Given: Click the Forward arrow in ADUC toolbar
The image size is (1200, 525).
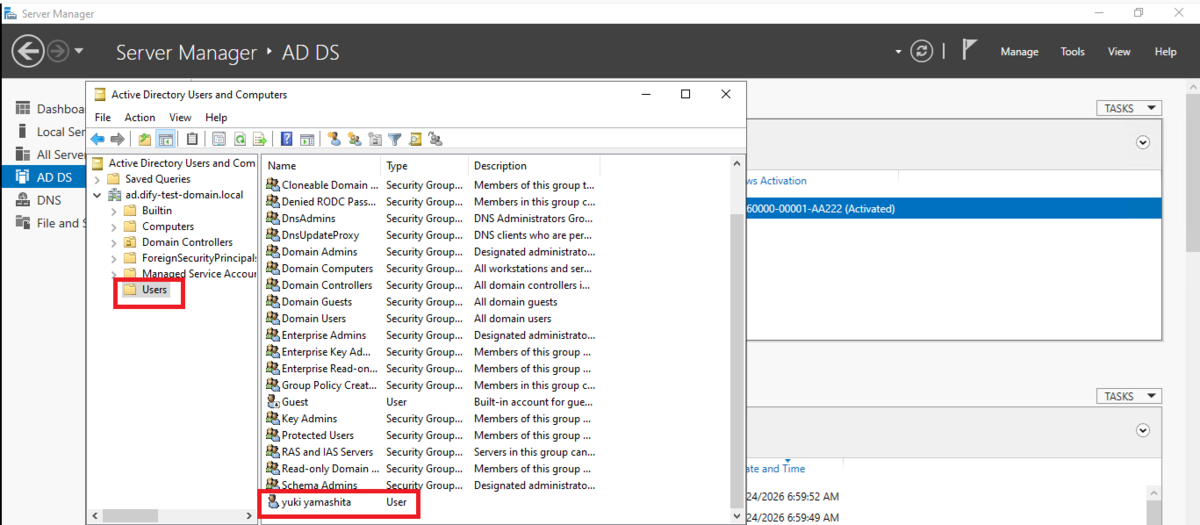Looking at the screenshot, I should (117, 139).
